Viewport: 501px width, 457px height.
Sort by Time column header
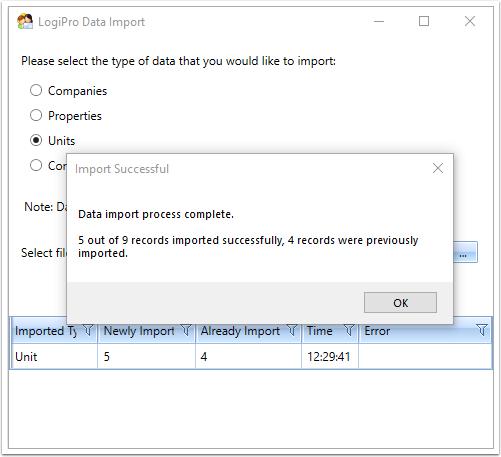click(x=320, y=331)
